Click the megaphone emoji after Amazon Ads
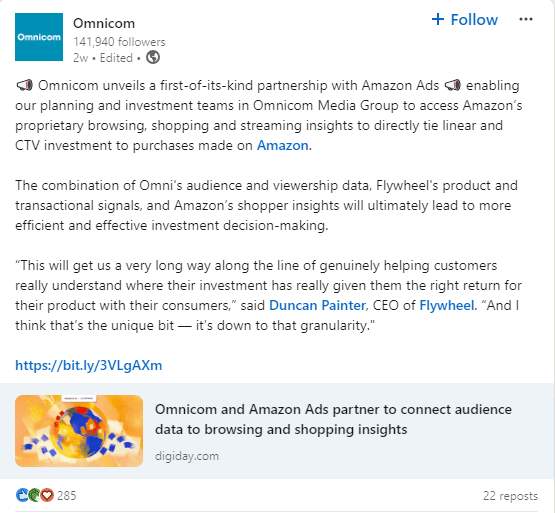The width and height of the screenshot is (555, 513). coord(452,85)
